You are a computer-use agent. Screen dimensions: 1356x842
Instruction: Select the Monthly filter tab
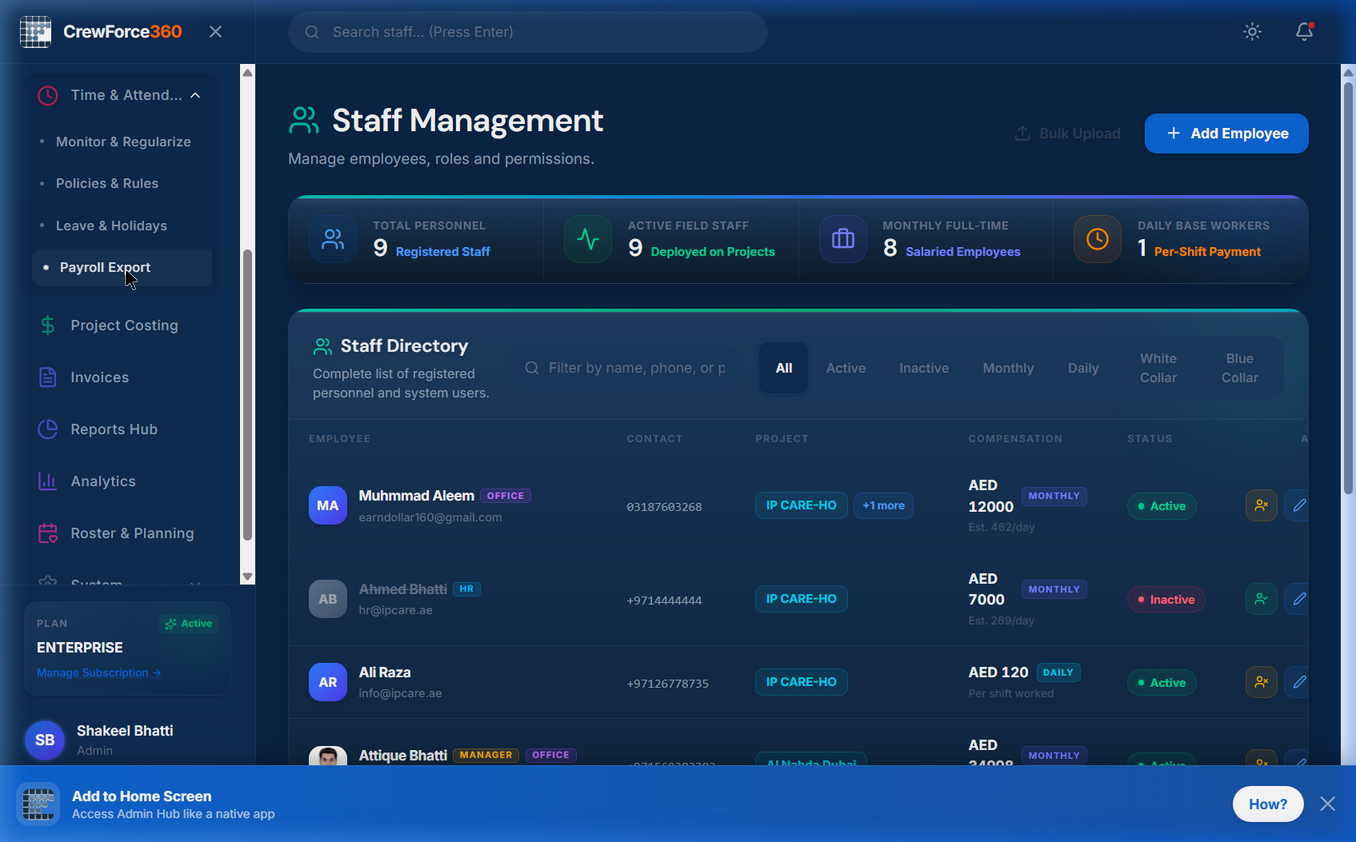(1008, 368)
